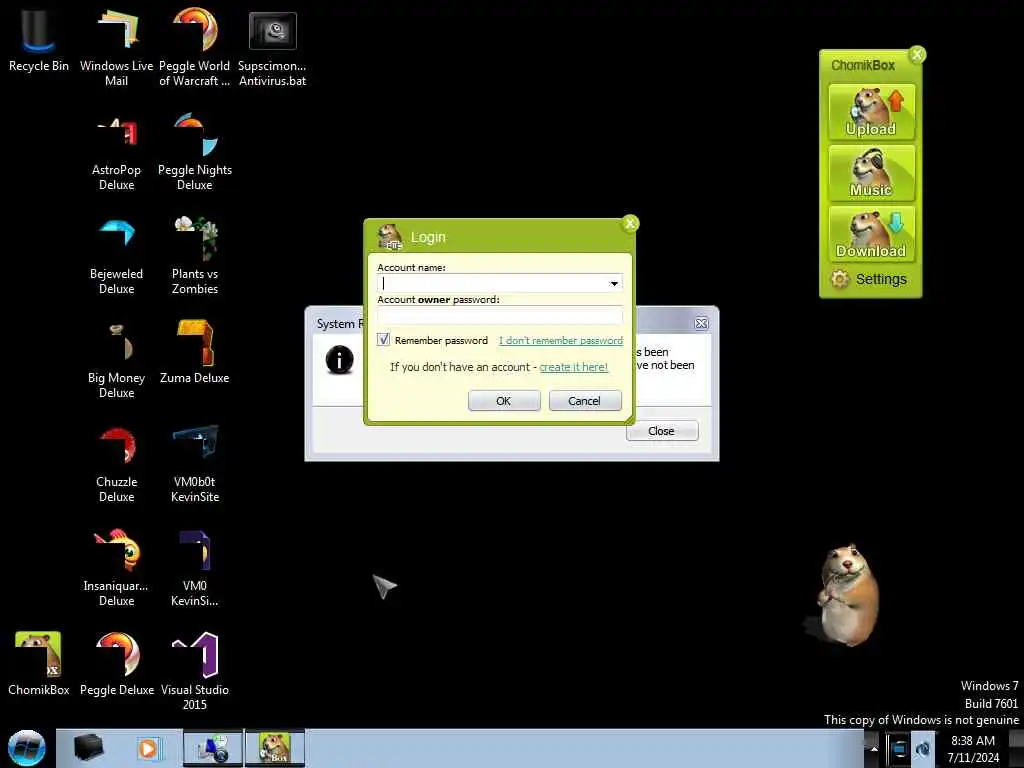Expand the Account name dropdown arrow

(614, 283)
